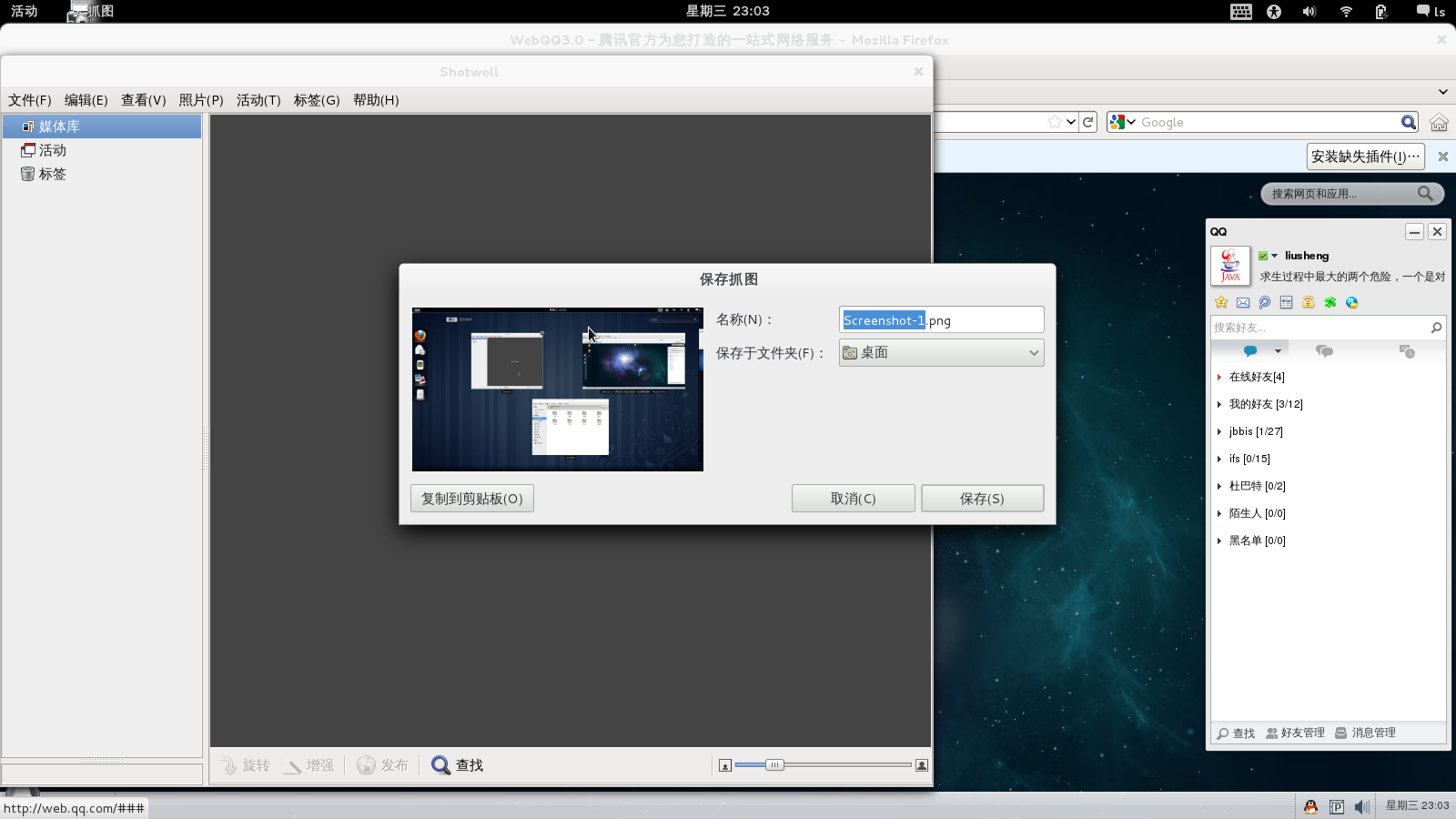The width and height of the screenshot is (1456, 819).
Task: Switch to QQ group chats tab
Action: [1325, 351]
